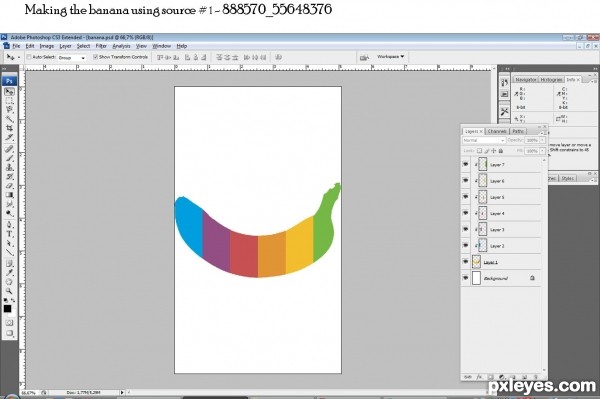Hide Layer 4 with its eye icon
Viewport: 600px width, 399px height.
[x=466, y=213]
